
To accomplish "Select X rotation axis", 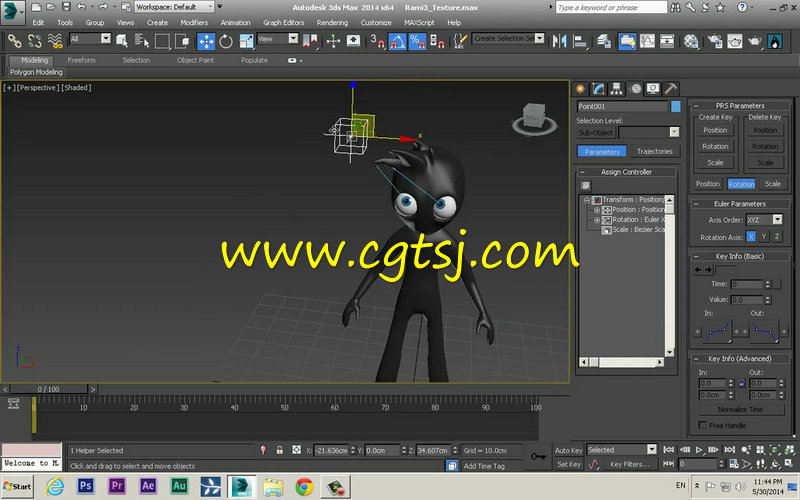I will [x=751, y=237].
